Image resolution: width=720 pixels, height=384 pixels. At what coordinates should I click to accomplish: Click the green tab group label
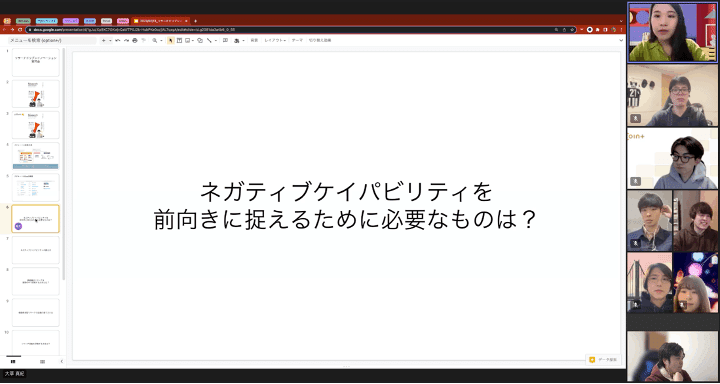[x=23, y=21]
